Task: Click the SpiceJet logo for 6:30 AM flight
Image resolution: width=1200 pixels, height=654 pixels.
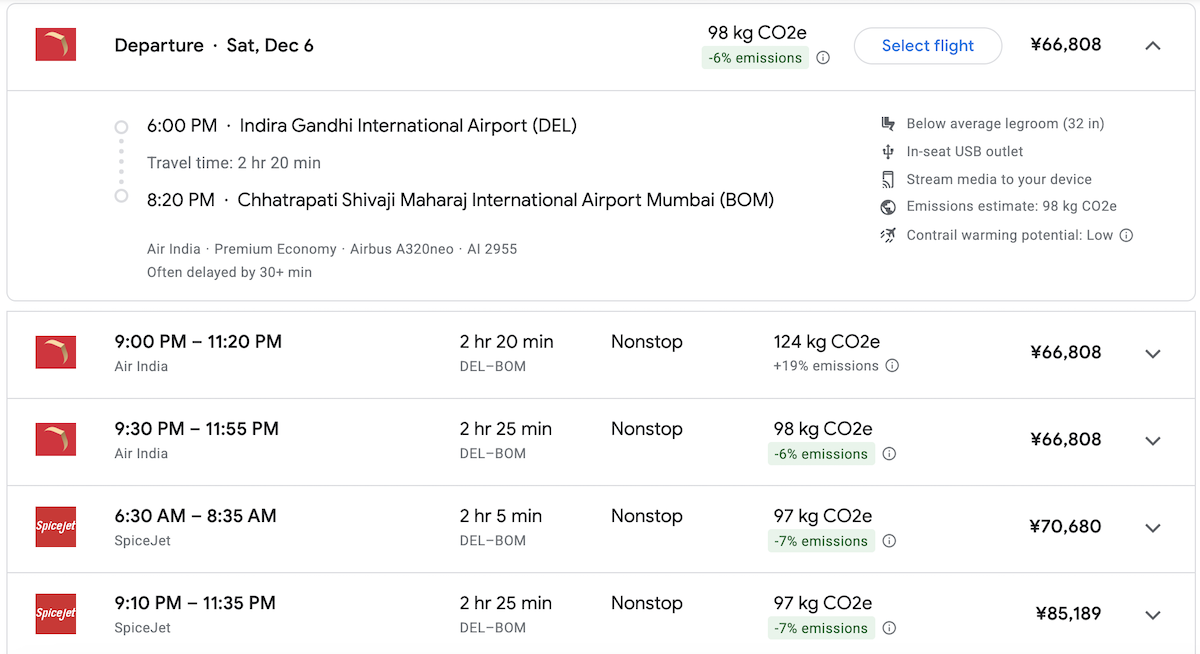Action: pyautogui.click(x=56, y=528)
